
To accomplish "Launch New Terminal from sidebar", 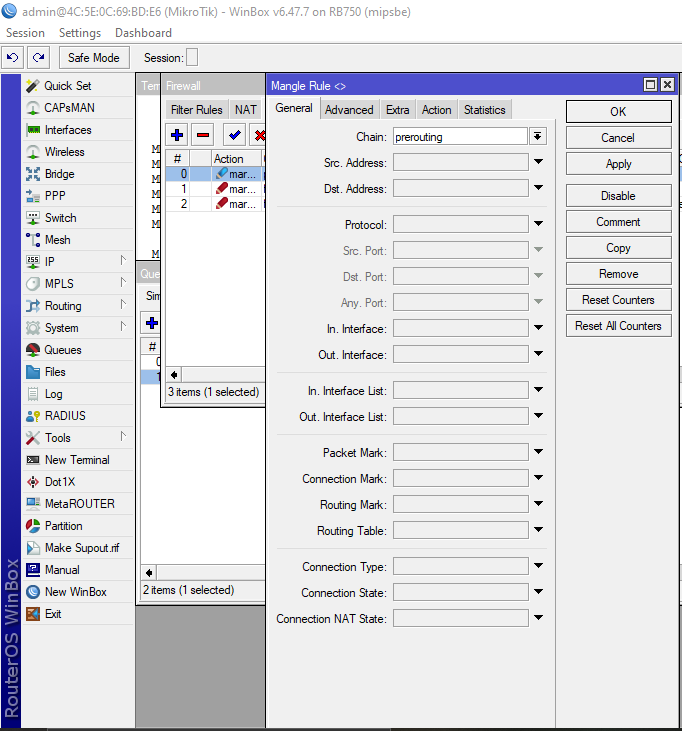I will coord(77,460).
